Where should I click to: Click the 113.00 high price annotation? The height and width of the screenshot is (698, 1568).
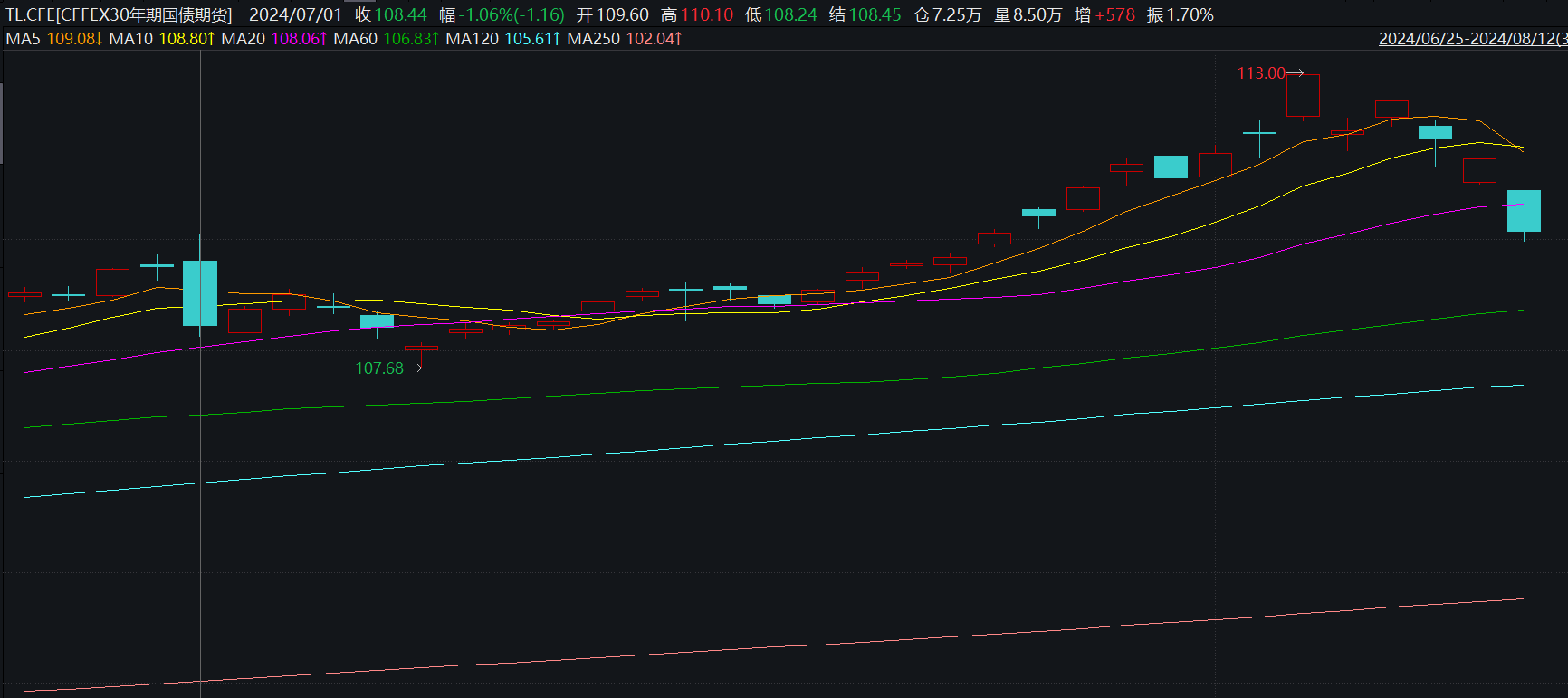tap(1261, 73)
